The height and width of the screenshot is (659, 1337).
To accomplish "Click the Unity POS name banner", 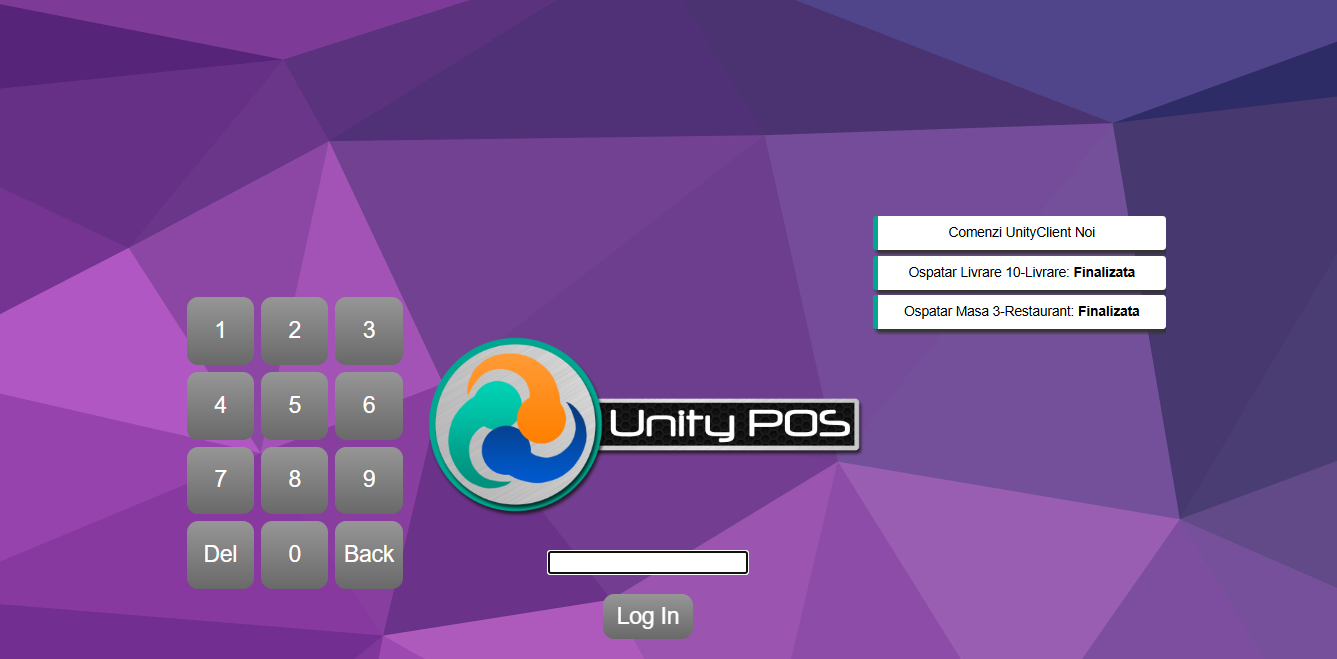I will (x=730, y=426).
